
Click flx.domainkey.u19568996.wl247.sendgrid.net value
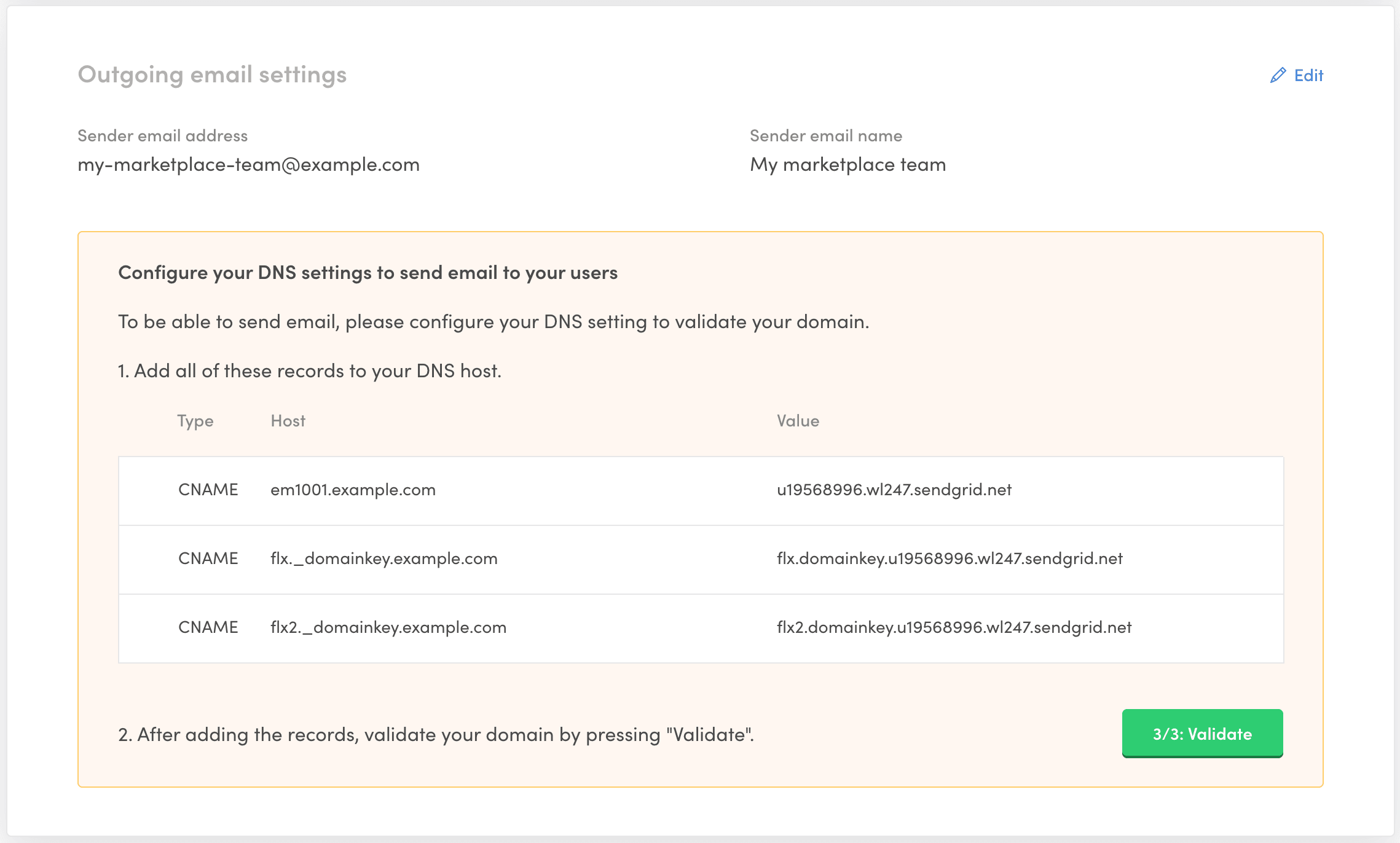coord(949,559)
